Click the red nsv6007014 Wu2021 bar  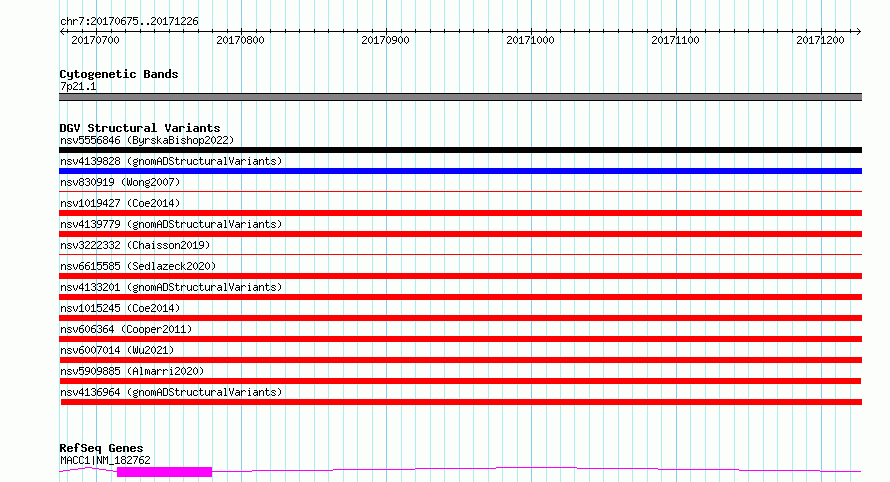pos(460,360)
